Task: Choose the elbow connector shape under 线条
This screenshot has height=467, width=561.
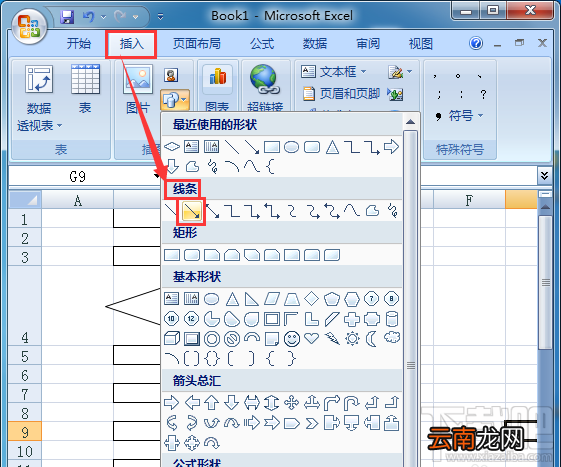Action: coord(232,211)
